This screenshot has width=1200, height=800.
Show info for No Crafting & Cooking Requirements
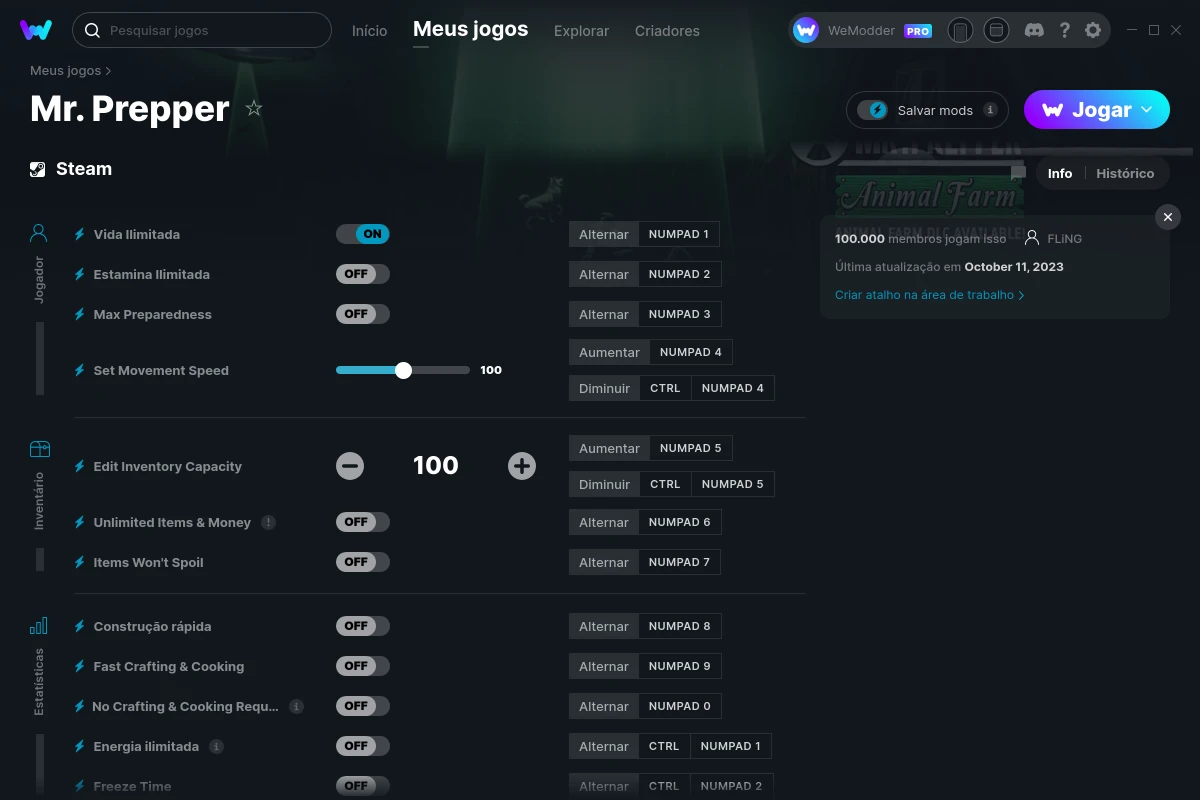tap(296, 706)
